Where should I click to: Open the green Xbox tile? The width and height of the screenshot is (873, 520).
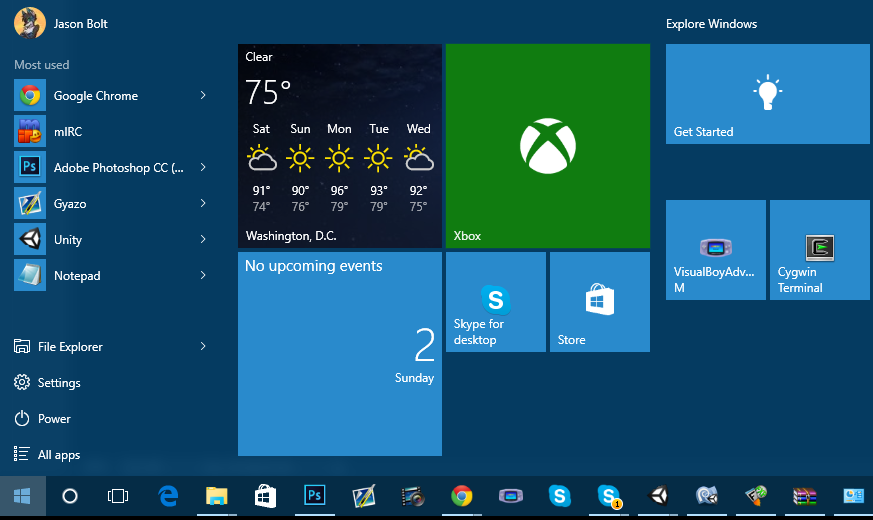tap(548, 146)
